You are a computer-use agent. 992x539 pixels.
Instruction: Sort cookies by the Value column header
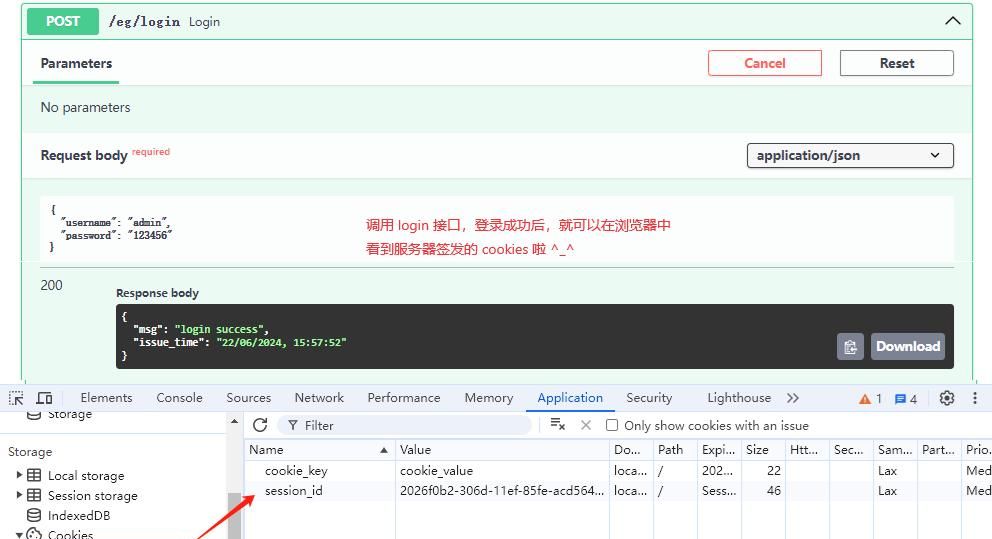click(502, 450)
